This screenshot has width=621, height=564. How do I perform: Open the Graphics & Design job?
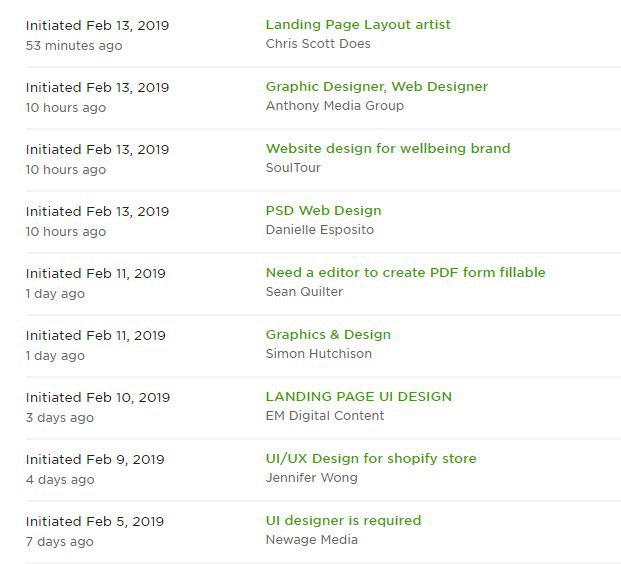pyautogui.click(x=328, y=335)
